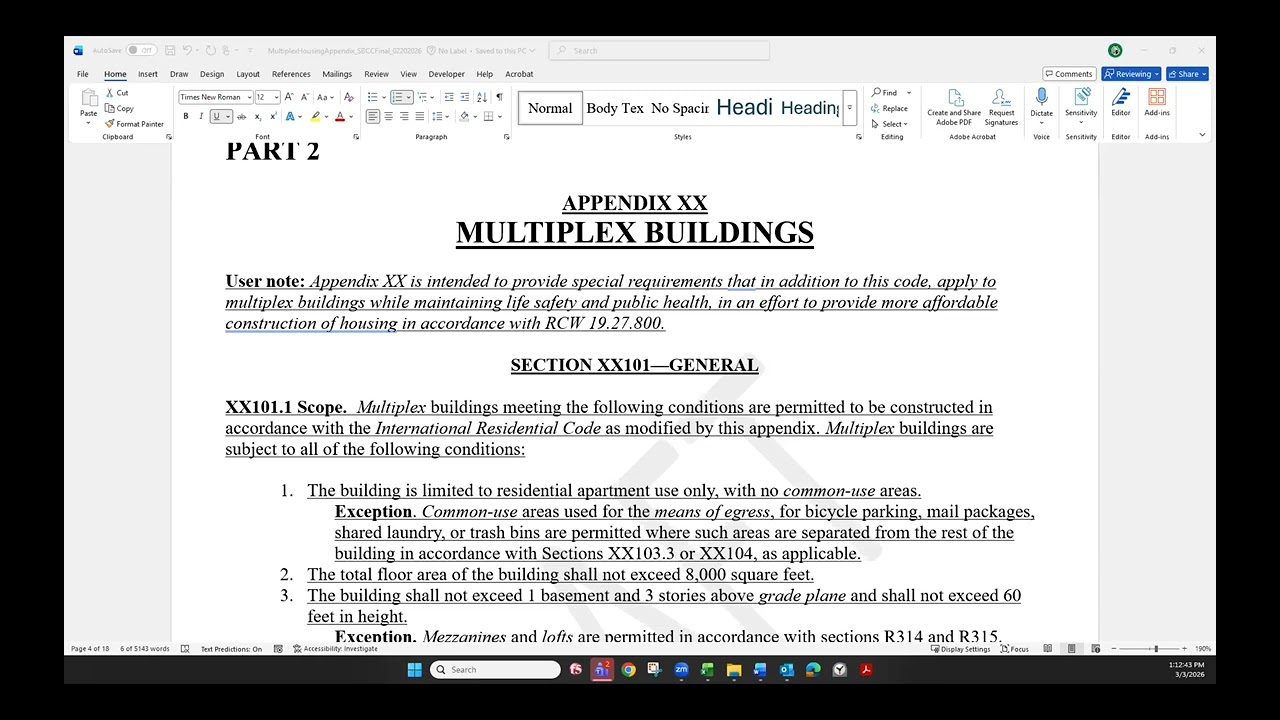Screen dimensions: 1280x720
Task: Click the Redo arrow in title bar
Action: tap(211, 50)
